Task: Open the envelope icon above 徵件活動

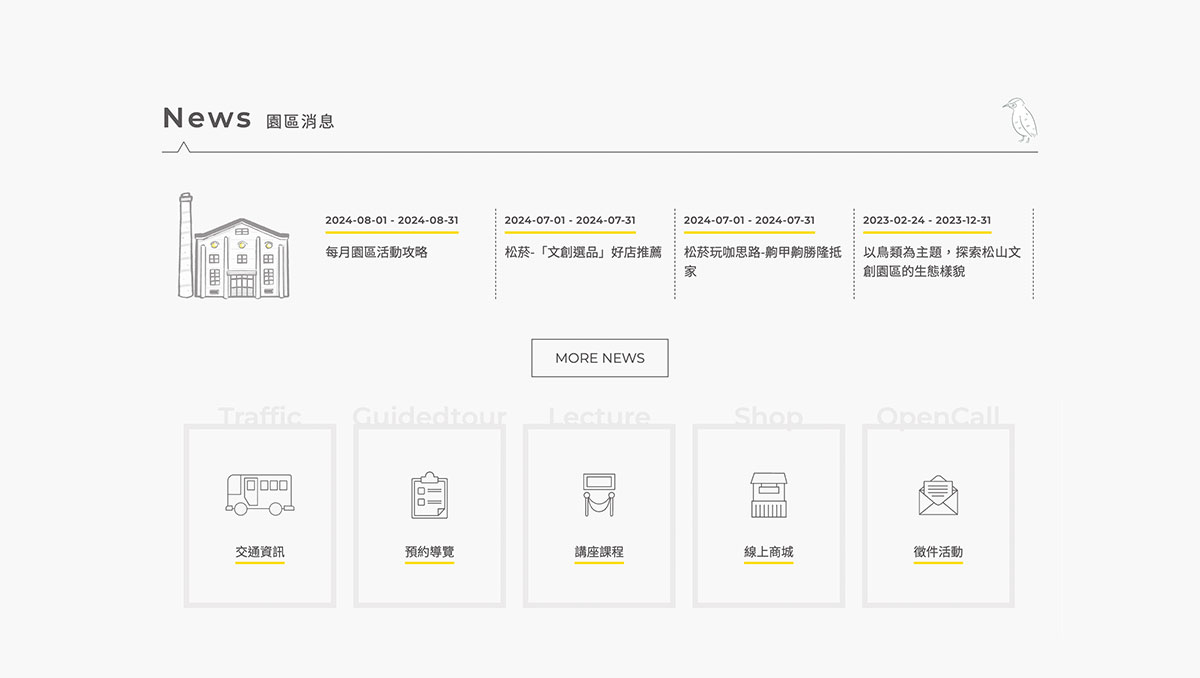Action: 937,493
